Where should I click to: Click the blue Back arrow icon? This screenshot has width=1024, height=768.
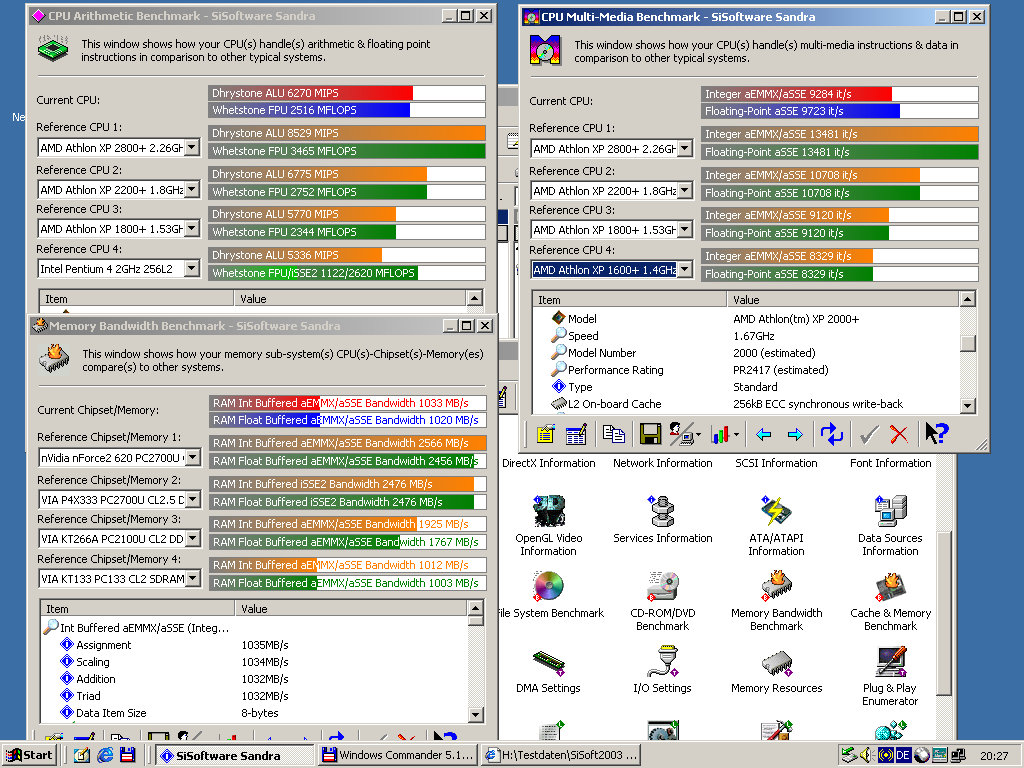click(763, 434)
